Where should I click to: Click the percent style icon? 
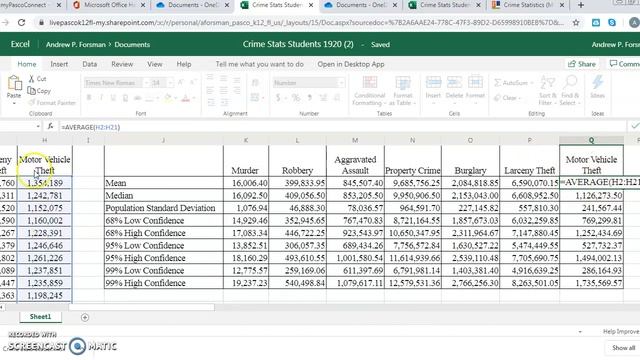point(296,98)
